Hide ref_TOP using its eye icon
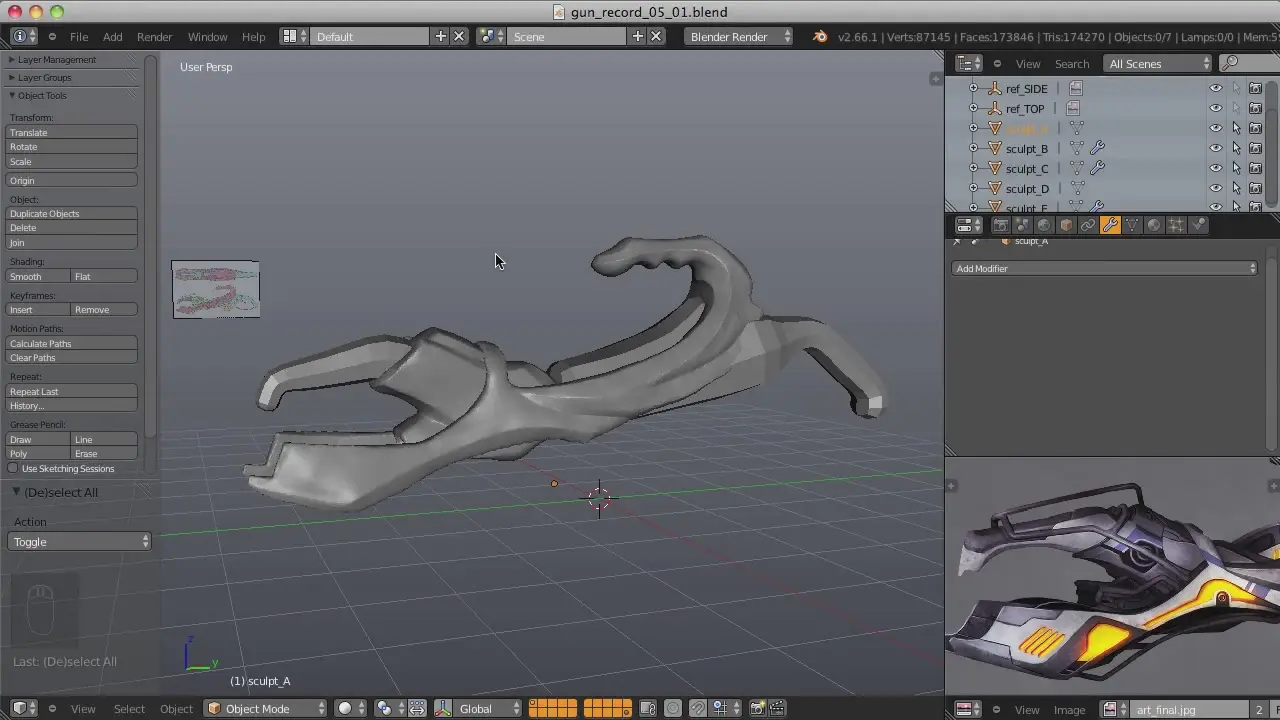The width and height of the screenshot is (1280, 720). pos(1216,108)
